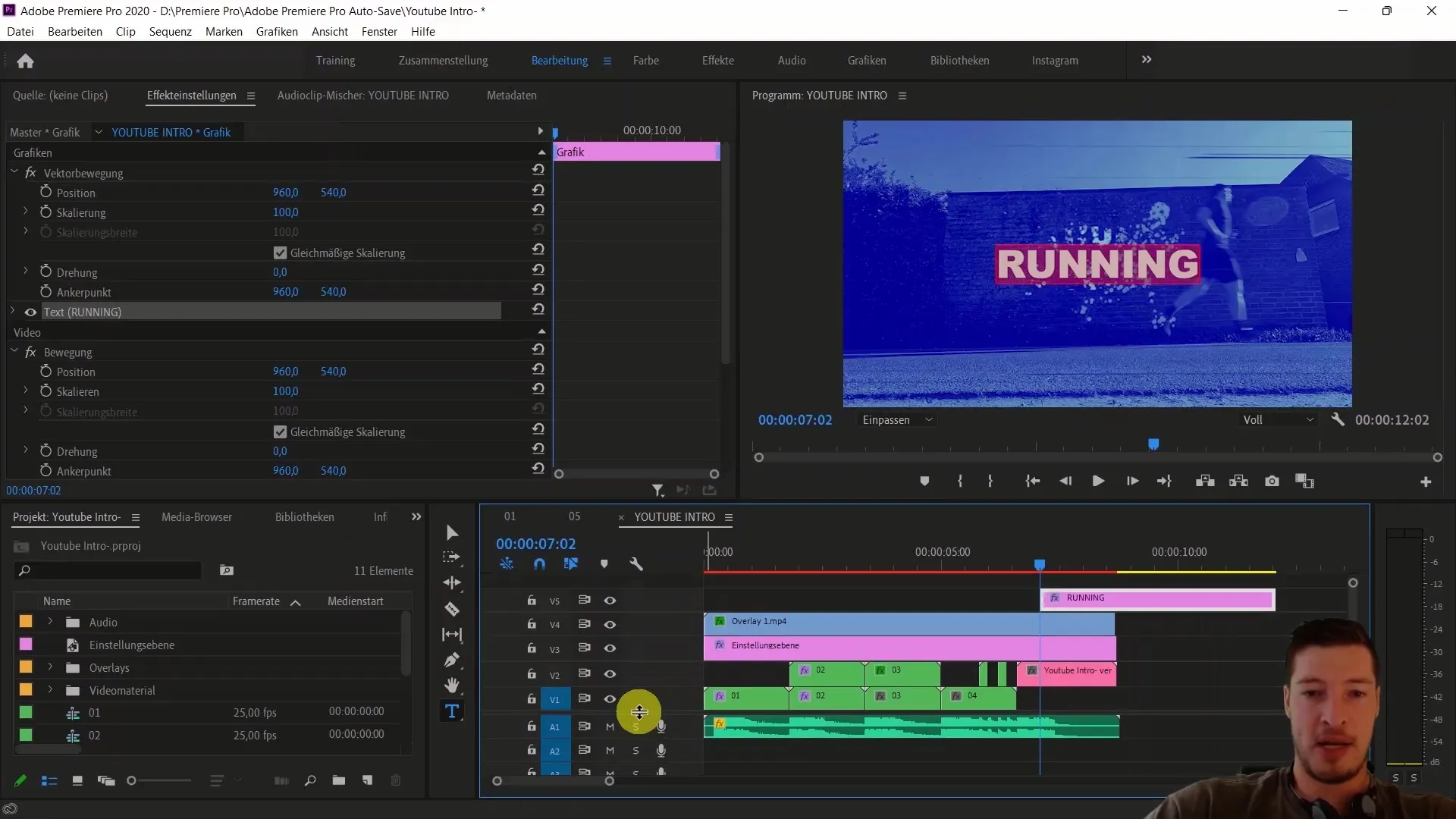Uncheck Gleichmäßige Skalierung under Vektorbewegung
This screenshot has height=819, width=1456.
click(281, 253)
